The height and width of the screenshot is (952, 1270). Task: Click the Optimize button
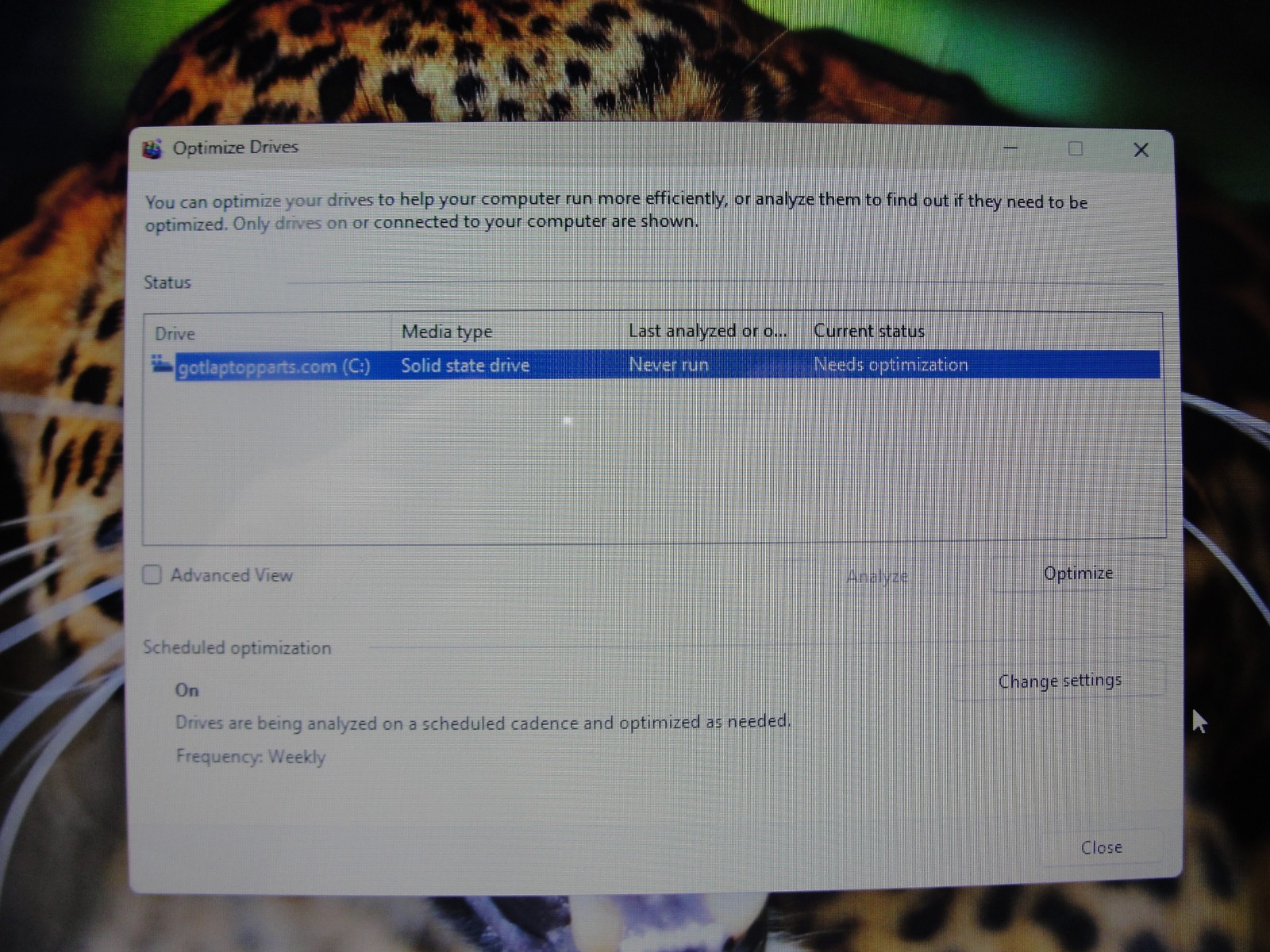tap(1078, 573)
